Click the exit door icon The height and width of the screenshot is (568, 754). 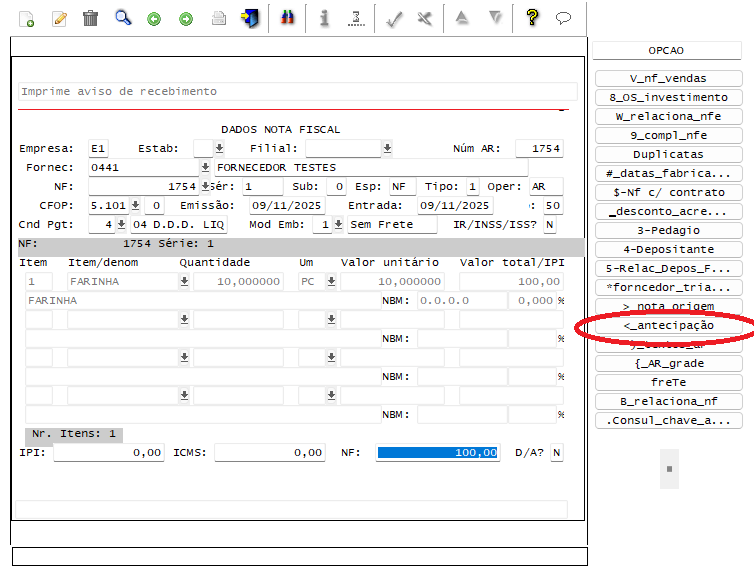coord(250,19)
